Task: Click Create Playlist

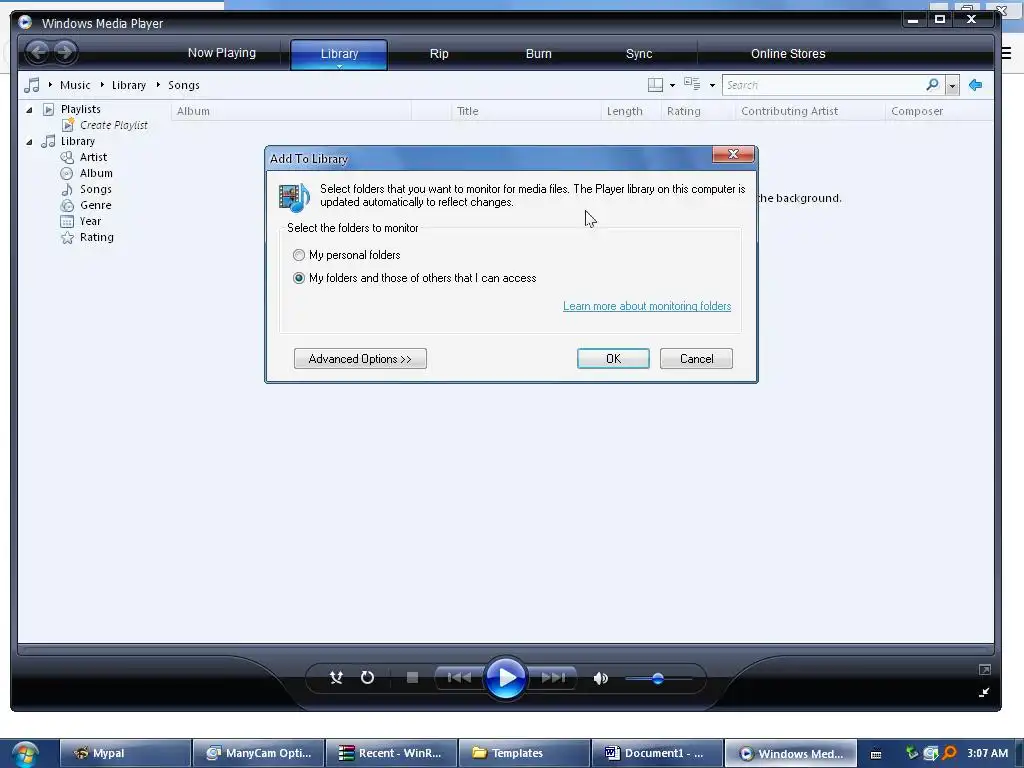Action: [113, 125]
